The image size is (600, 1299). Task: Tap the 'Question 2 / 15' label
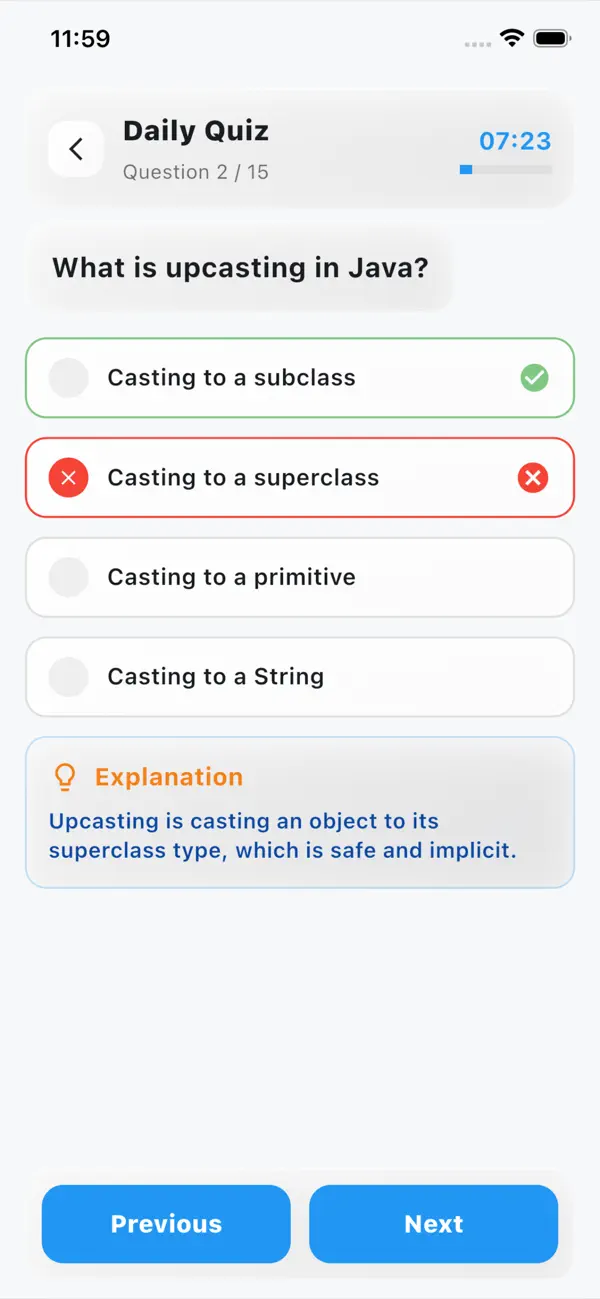195,172
